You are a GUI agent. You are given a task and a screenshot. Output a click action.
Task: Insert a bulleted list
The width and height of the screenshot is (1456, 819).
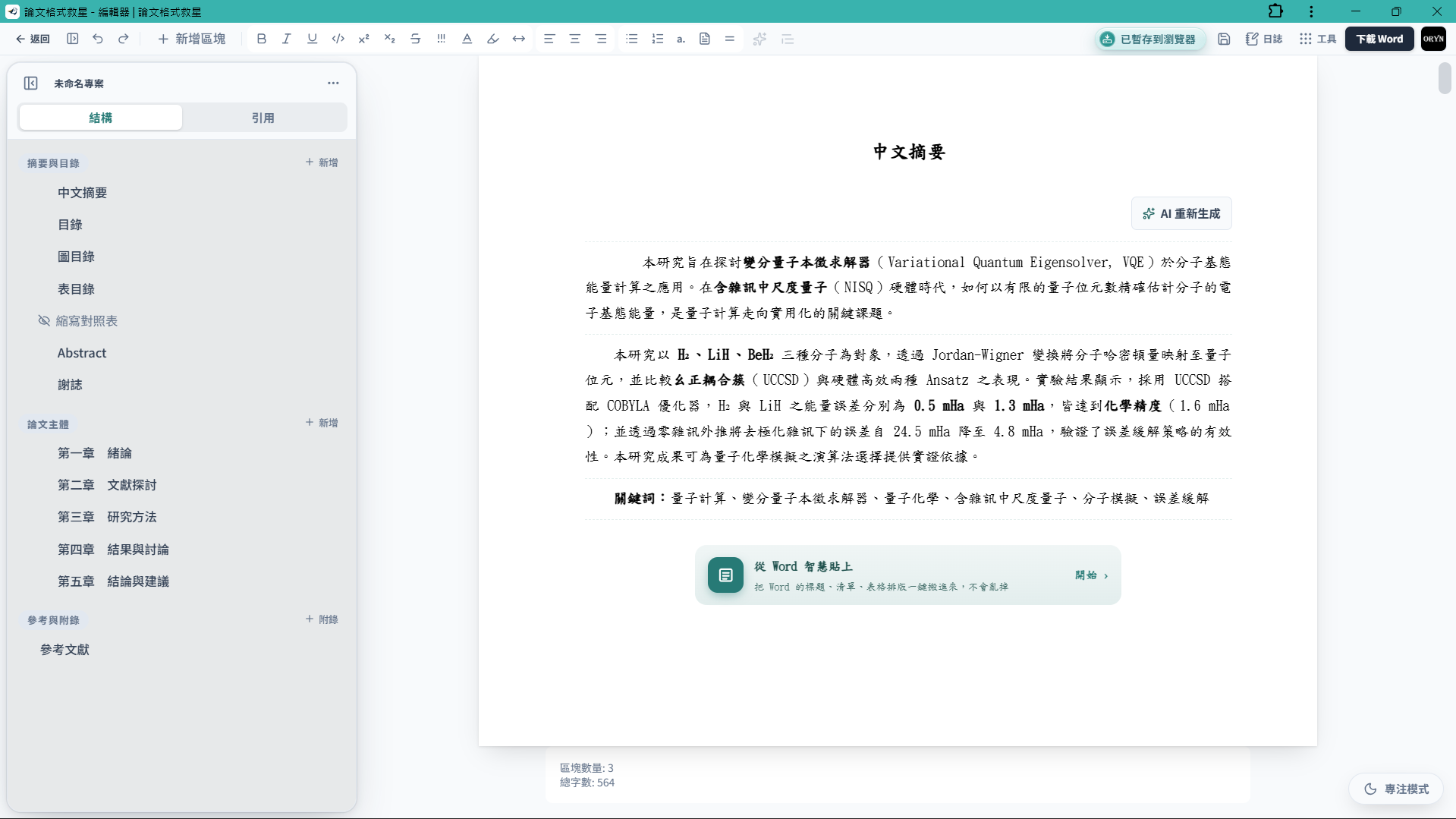[631, 39]
